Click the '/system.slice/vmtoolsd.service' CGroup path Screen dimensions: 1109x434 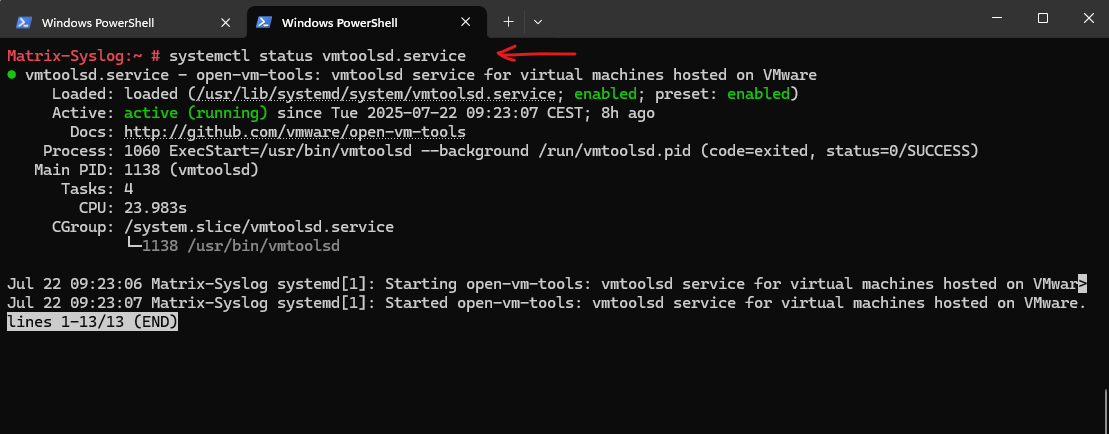click(x=259, y=227)
